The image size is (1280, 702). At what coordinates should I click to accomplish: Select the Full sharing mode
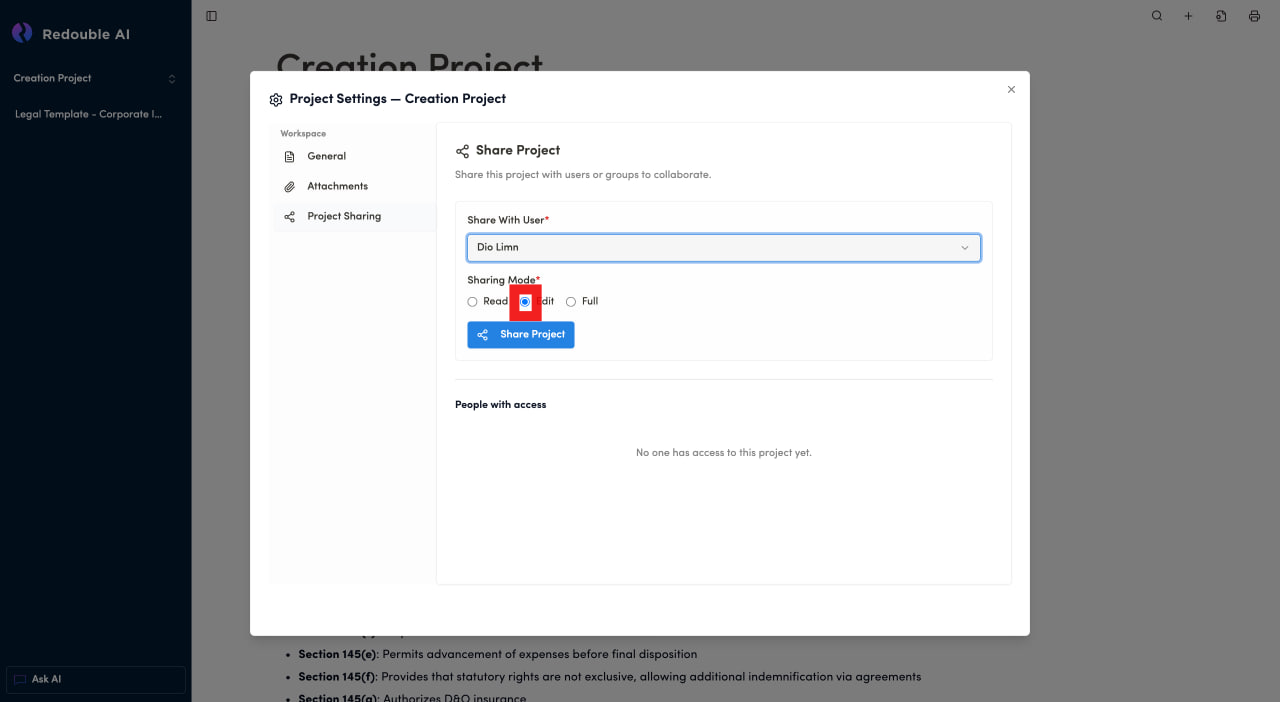point(571,302)
